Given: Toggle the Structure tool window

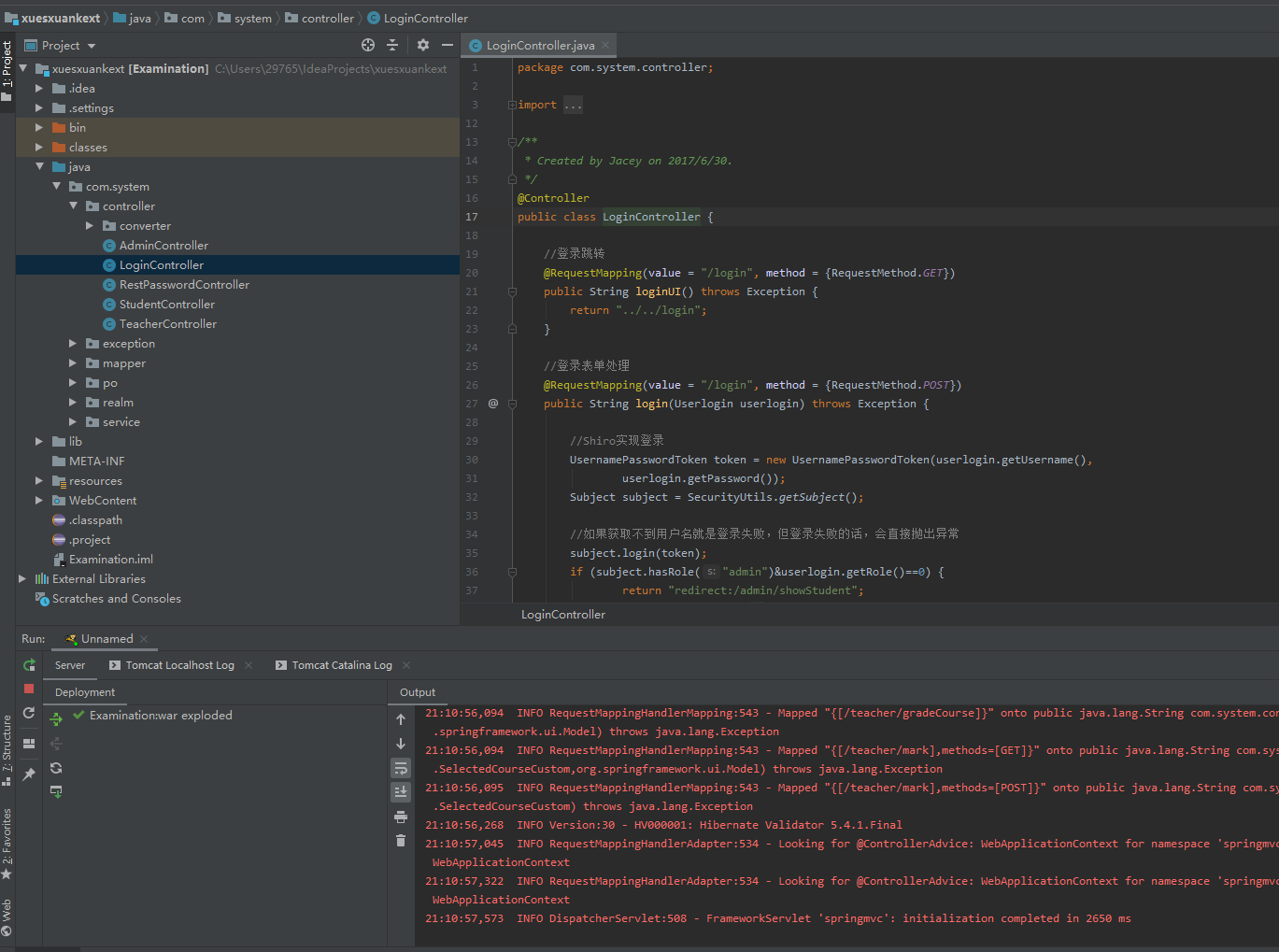Looking at the screenshot, I should tap(7, 747).
